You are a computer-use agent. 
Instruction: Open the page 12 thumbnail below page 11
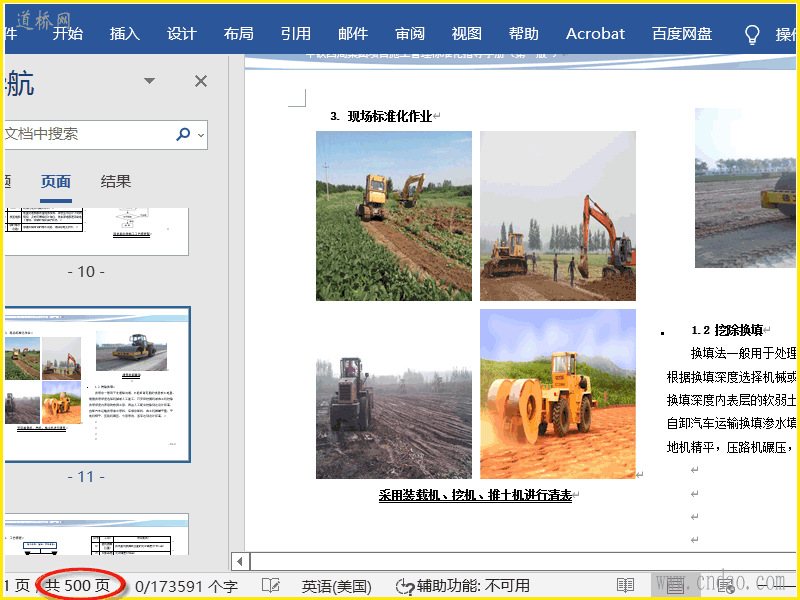click(96, 534)
